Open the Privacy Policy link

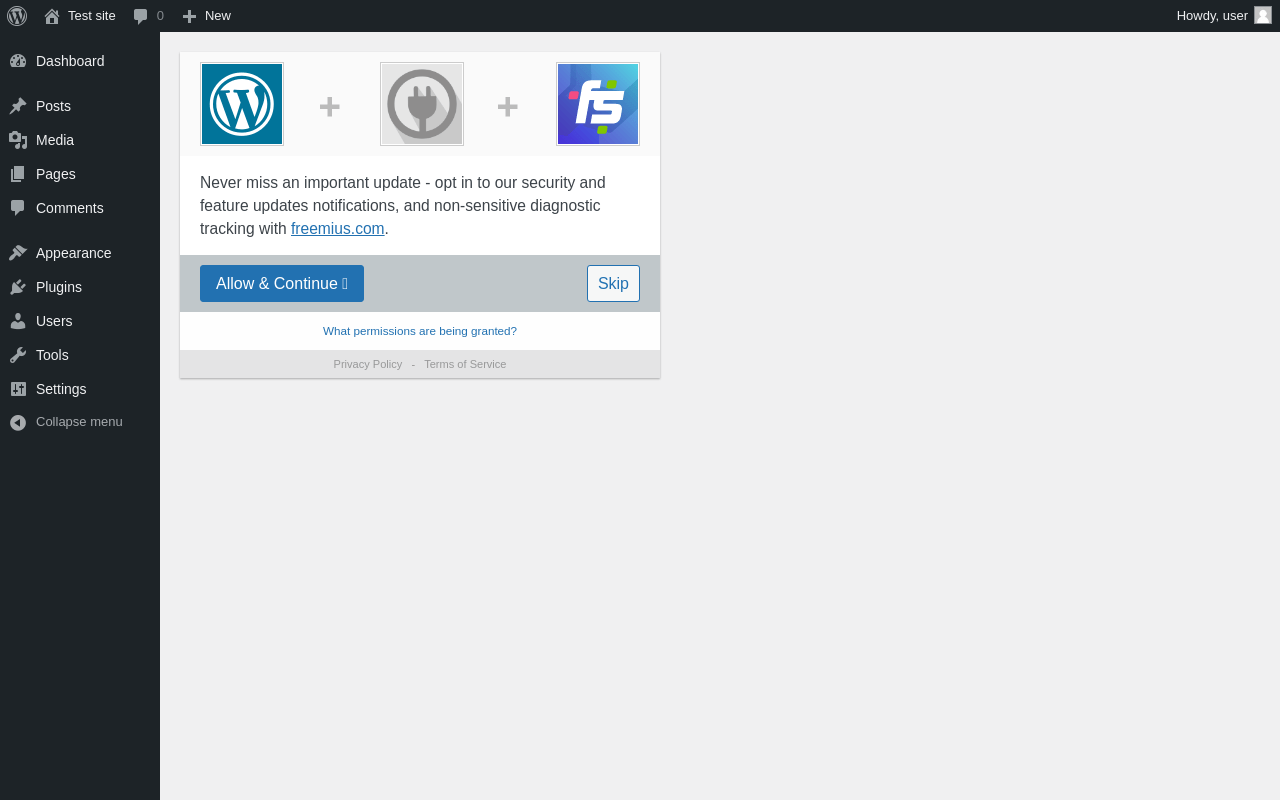pos(368,364)
